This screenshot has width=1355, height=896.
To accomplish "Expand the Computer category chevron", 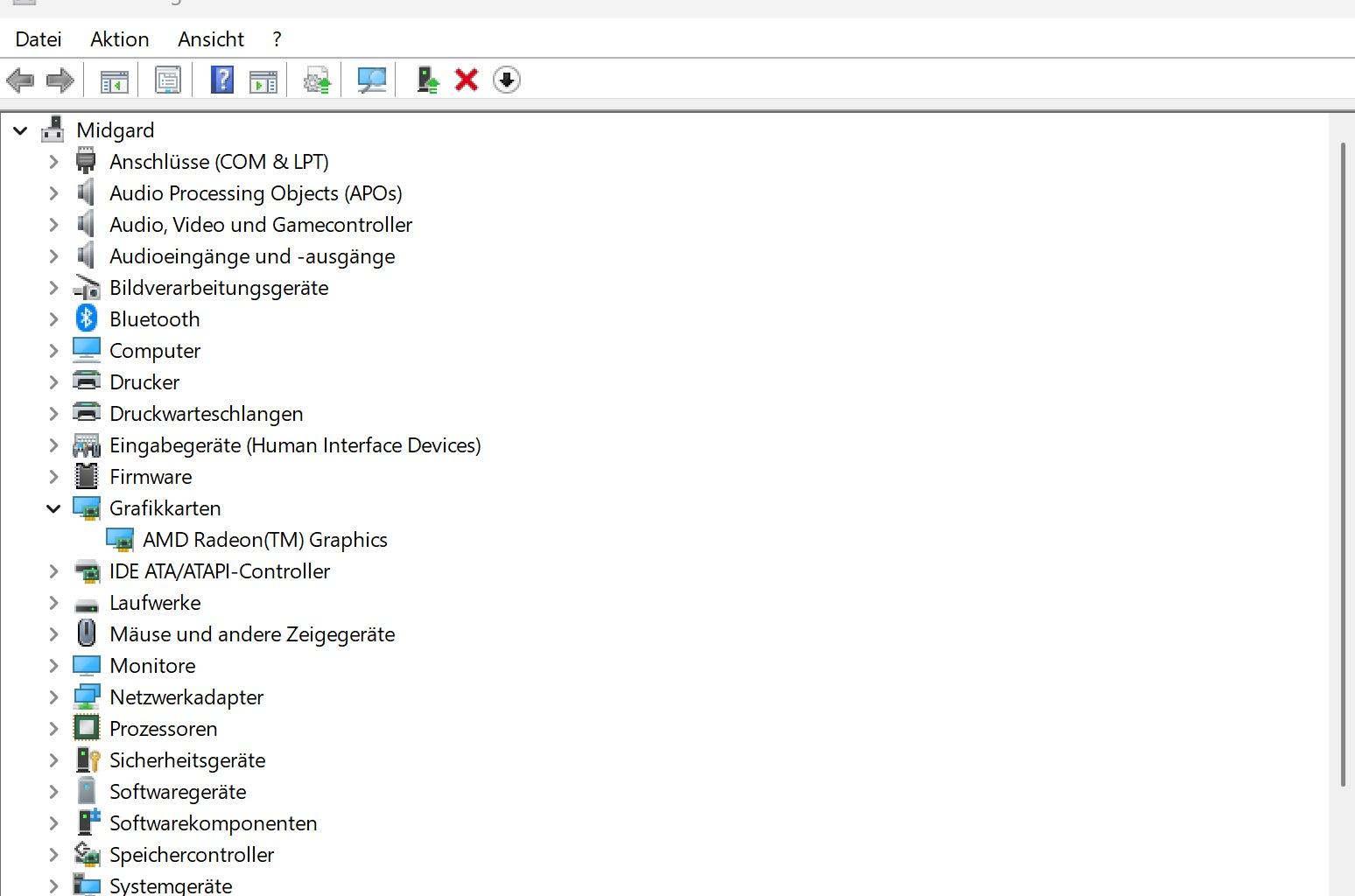I will [53, 351].
